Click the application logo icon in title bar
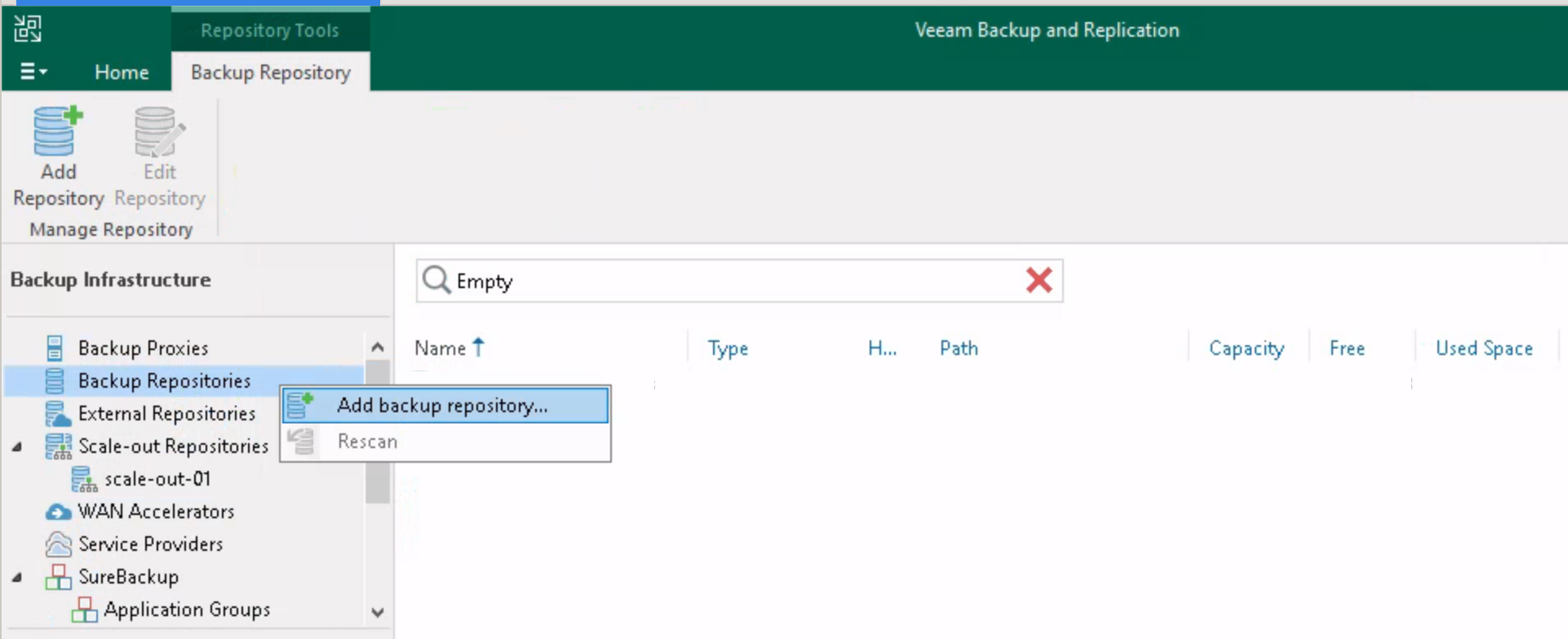The height and width of the screenshot is (639, 1568). pyautogui.click(x=28, y=29)
